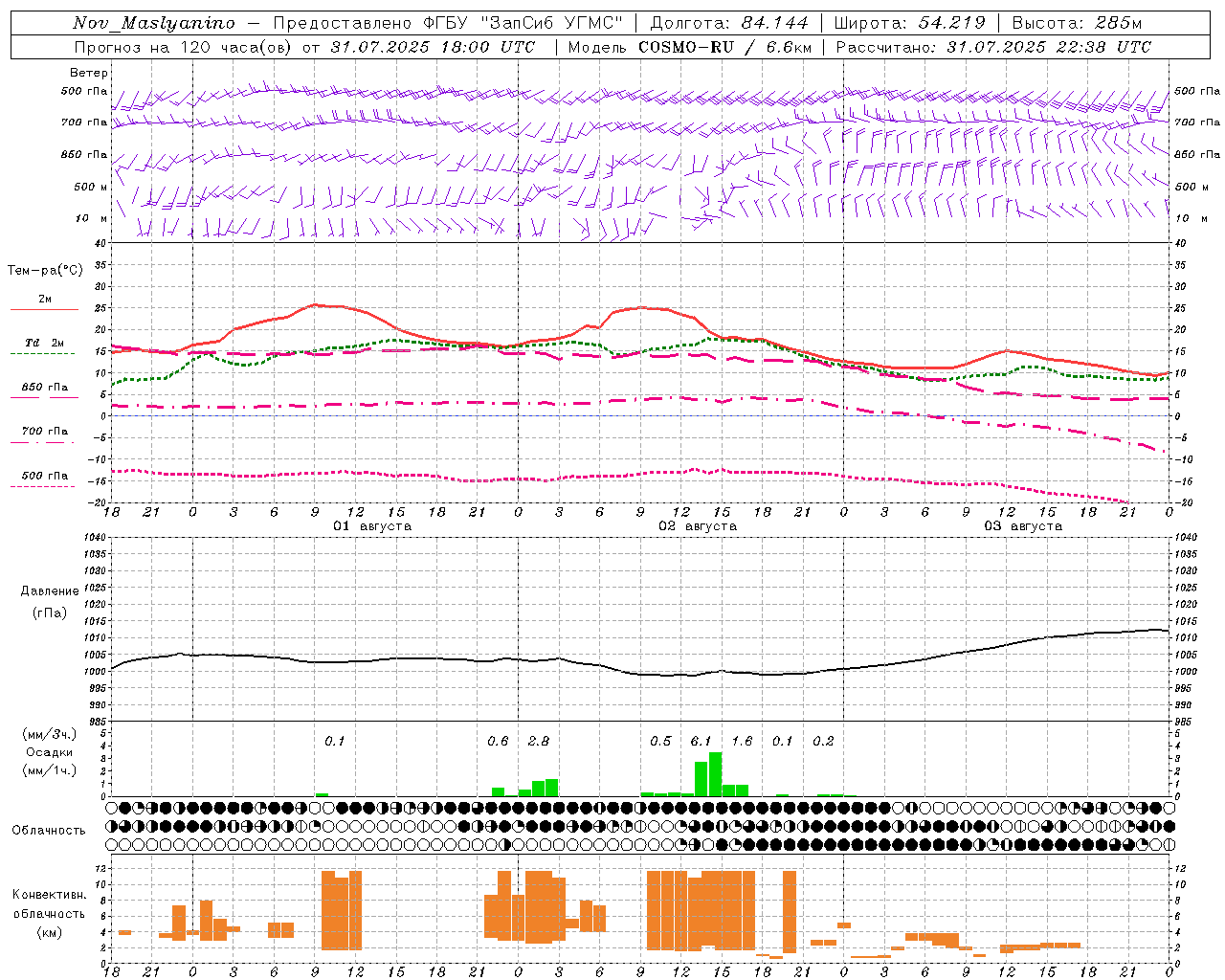Select the elevation text Высота: 285м
Image resolution: width=1225 pixels, height=980 pixels.
click(1077, 23)
